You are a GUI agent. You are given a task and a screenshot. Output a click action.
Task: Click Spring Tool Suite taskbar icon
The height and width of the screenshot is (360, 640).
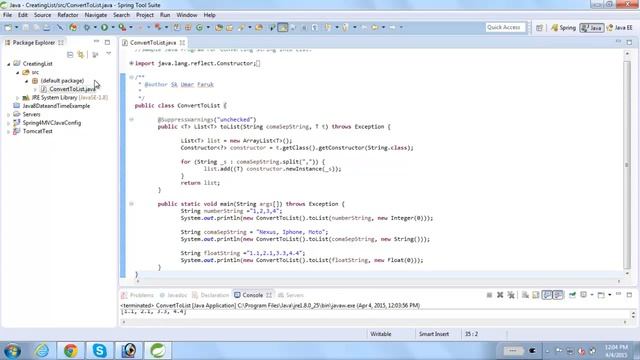pos(158,350)
